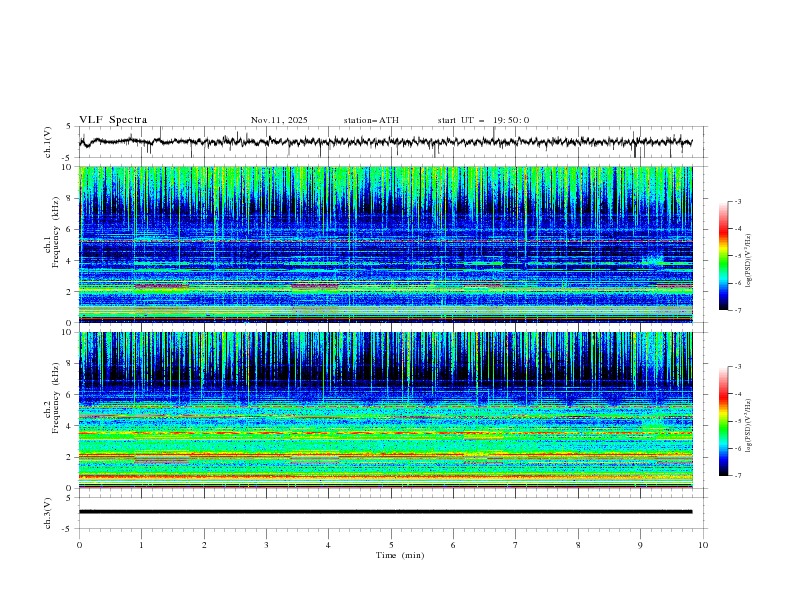The width and height of the screenshot is (792, 612).
Task: Click the -3 label on upper color scale
Action: coord(738,202)
